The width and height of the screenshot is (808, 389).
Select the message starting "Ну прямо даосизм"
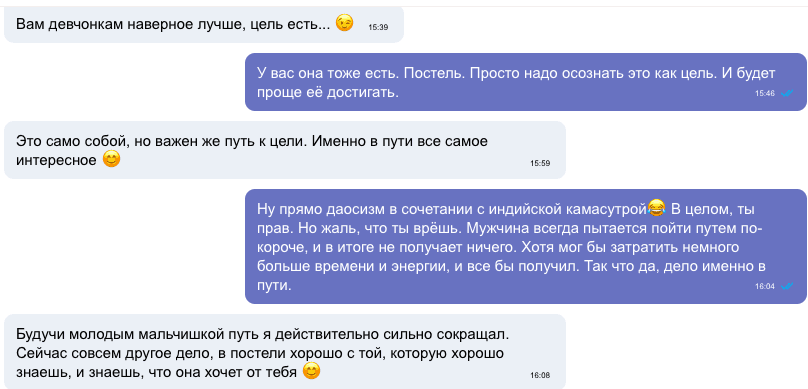click(526, 246)
